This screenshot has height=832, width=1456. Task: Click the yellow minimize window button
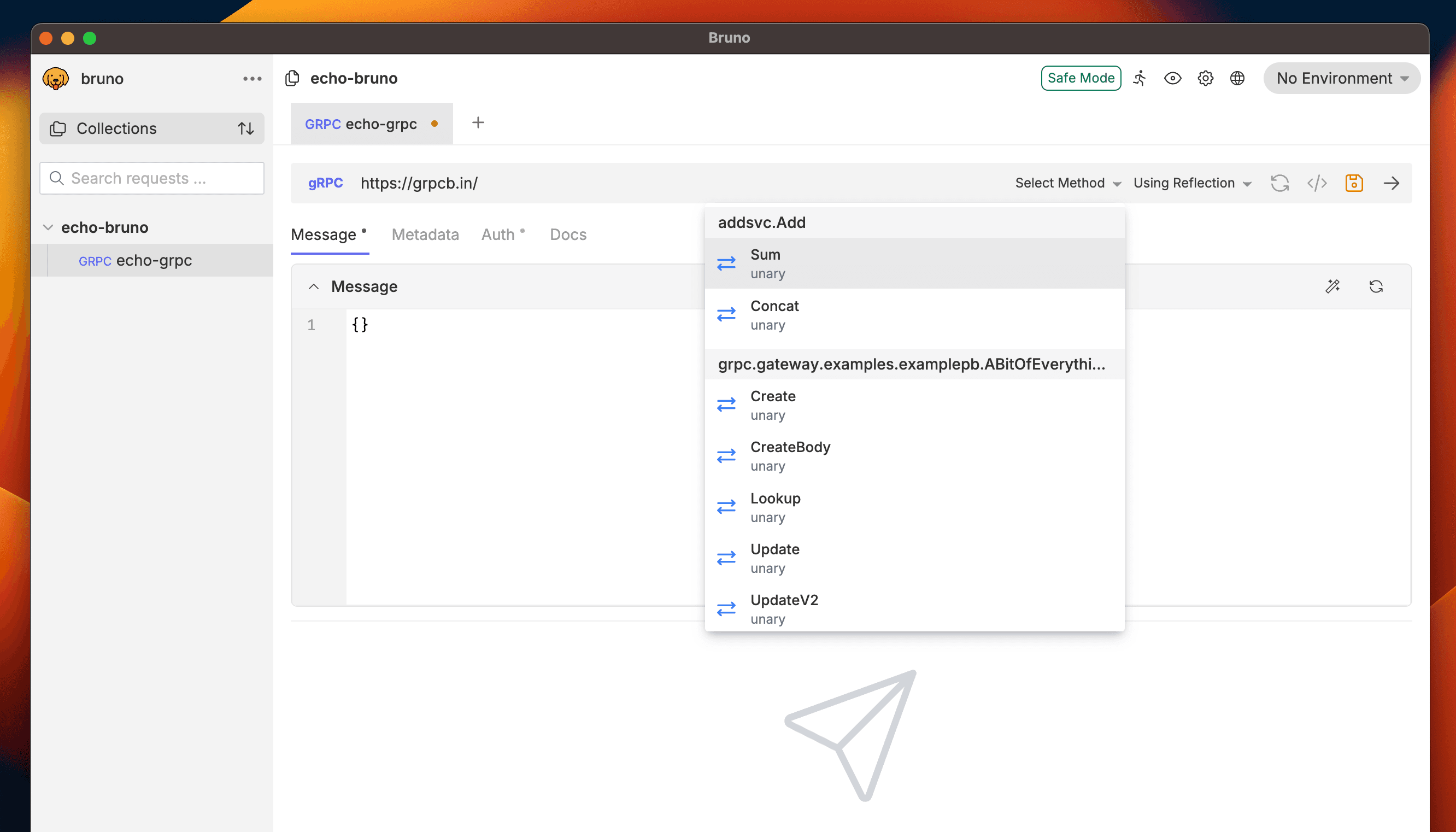pos(67,38)
